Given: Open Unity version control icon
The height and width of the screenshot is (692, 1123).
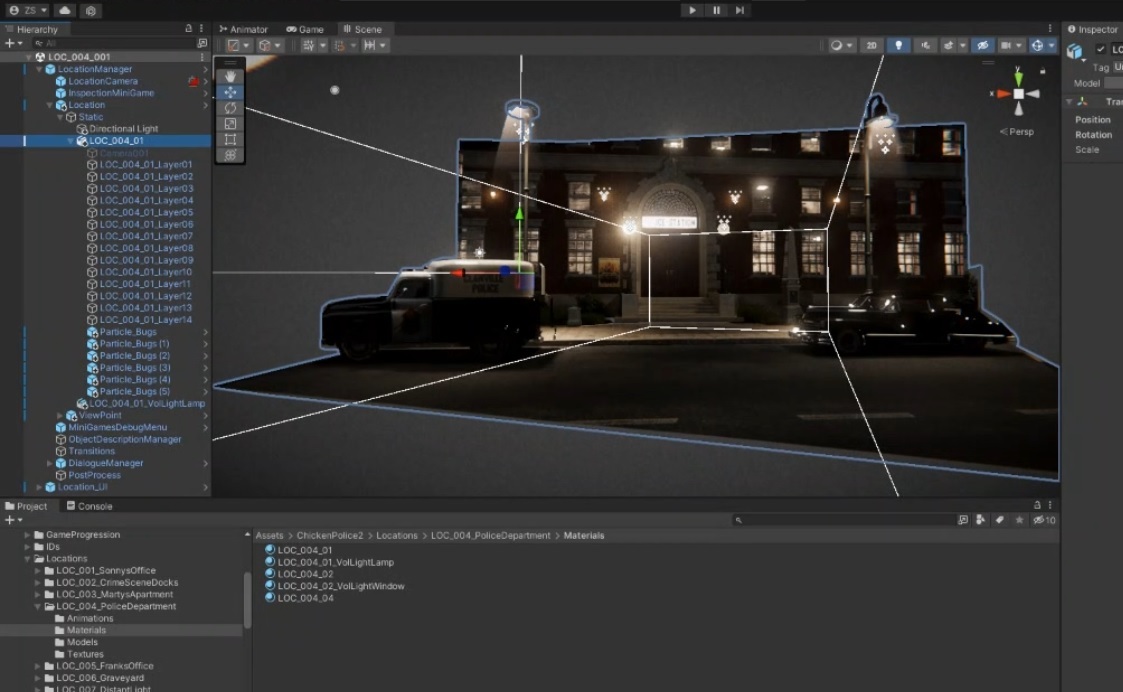Looking at the screenshot, I should [x=90, y=11].
